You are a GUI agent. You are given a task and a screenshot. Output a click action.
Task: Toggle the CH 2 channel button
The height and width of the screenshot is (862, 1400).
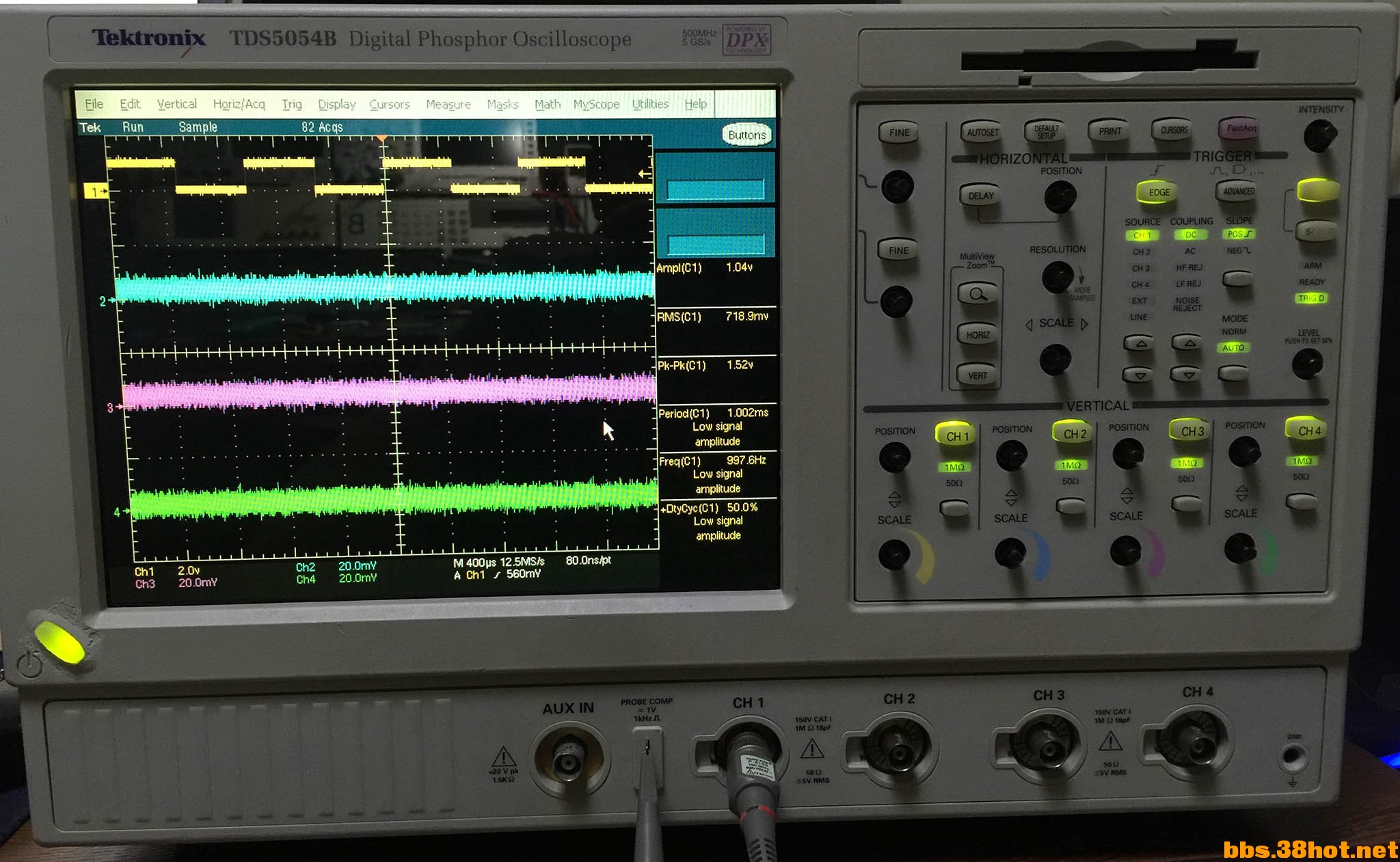pyautogui.click(x=1074, y=433)
